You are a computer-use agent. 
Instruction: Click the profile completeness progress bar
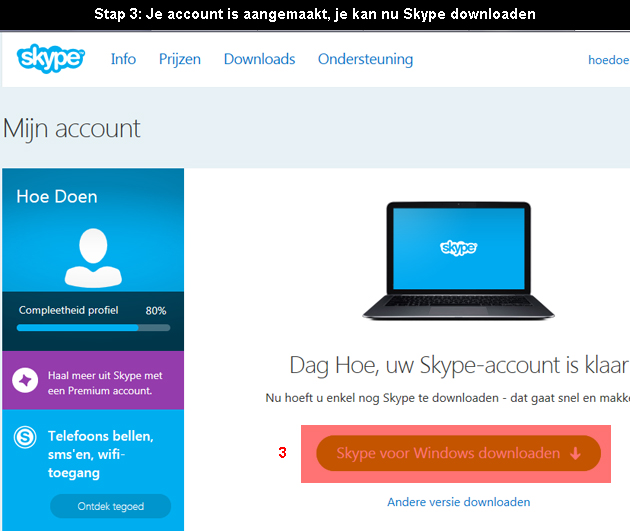(x=93, y=328)
